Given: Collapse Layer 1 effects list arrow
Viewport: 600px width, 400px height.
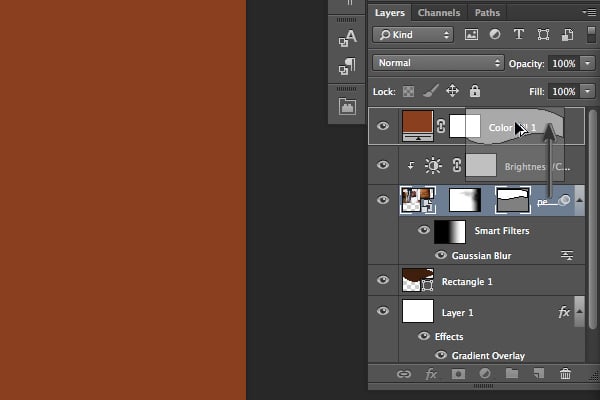Looking at the screenshot, I should [579, 311].
